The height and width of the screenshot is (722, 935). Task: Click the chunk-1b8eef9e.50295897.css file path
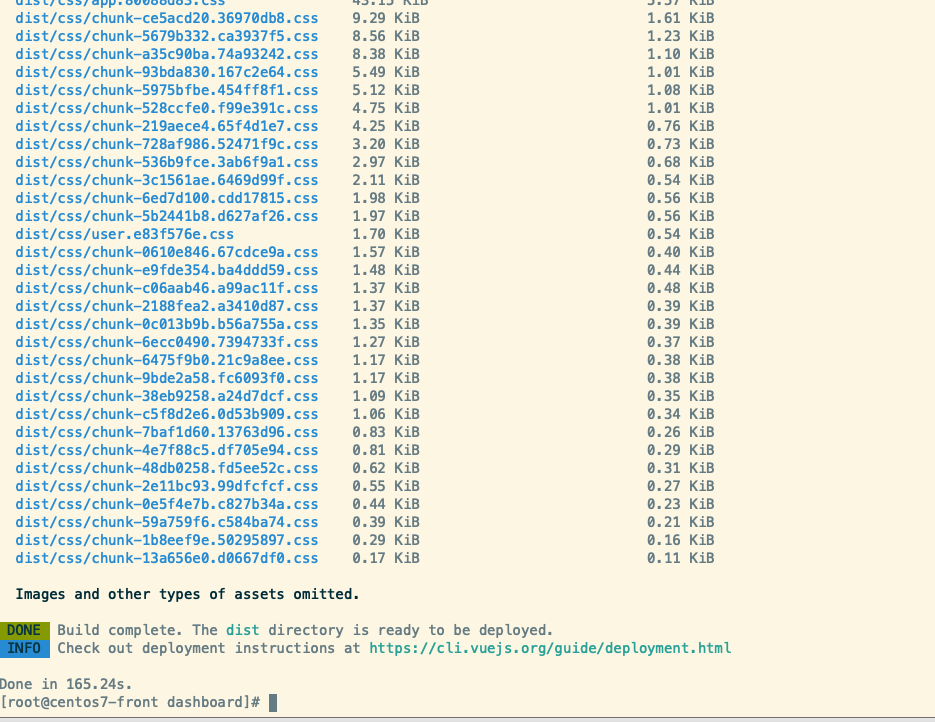pos(167,540)
